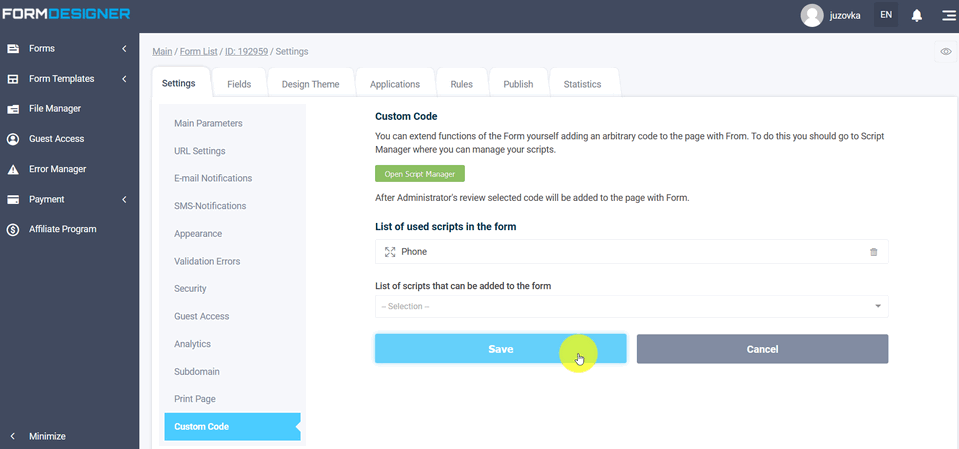Switch to the Design Theme tab
Image resolution: width=959 pixels, height=449 pixels.
pyautogui.click(x=310, y=84)
